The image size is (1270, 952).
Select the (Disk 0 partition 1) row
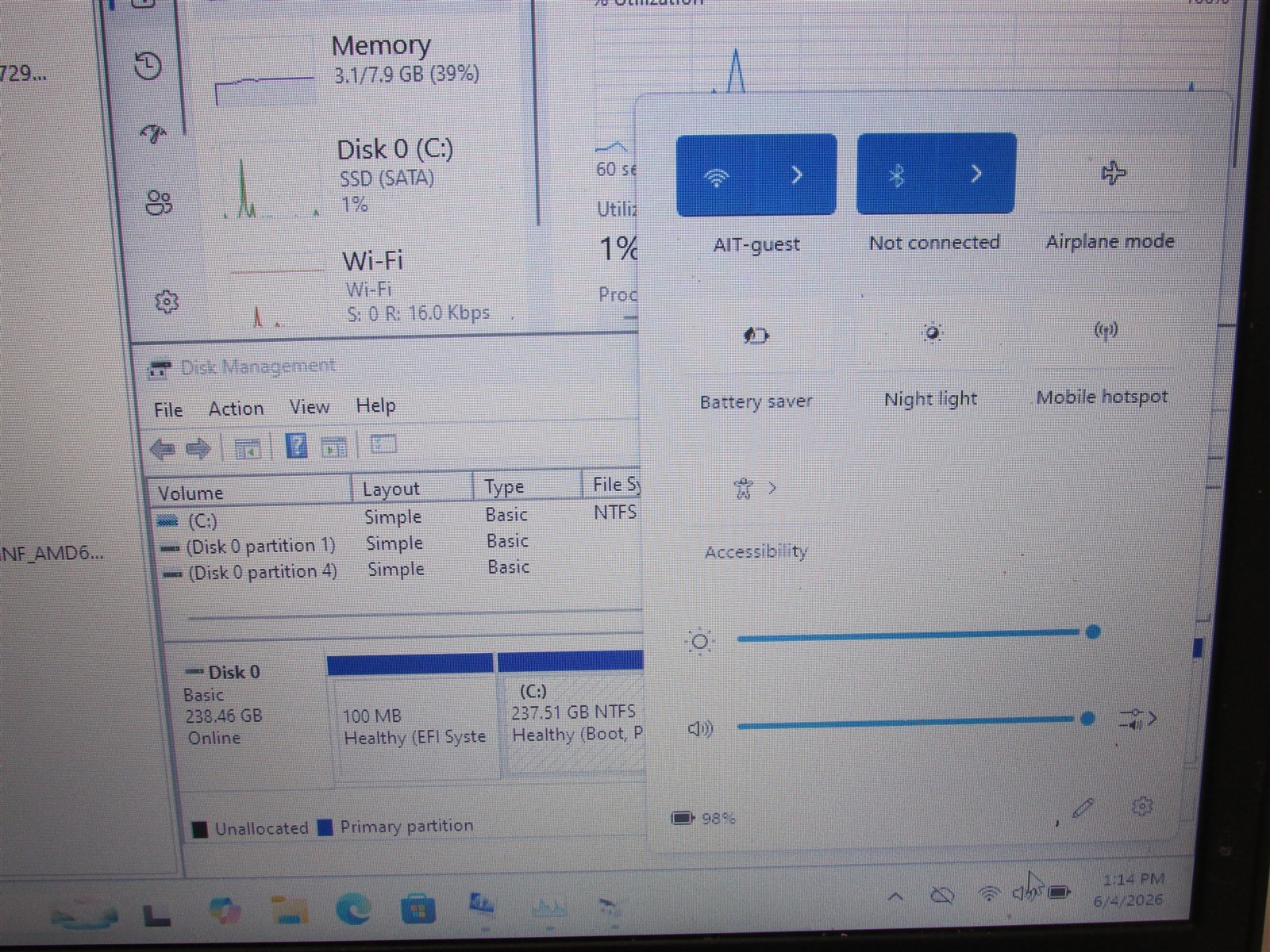[397, 544]
